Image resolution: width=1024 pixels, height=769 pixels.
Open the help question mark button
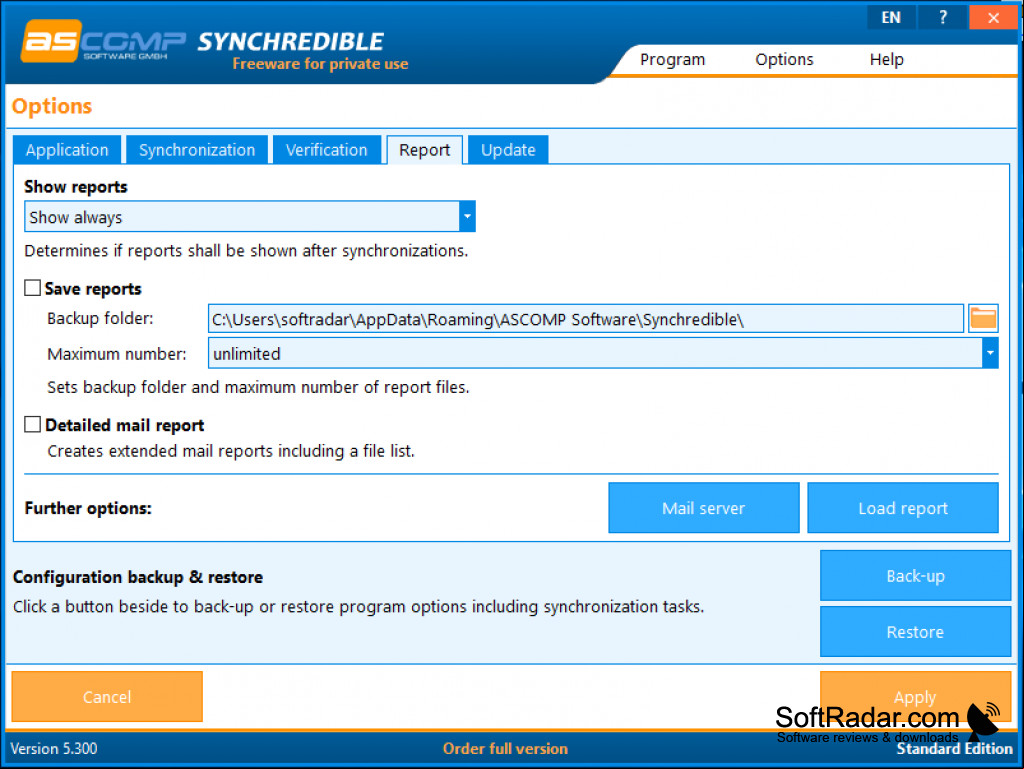pos(942,18)
